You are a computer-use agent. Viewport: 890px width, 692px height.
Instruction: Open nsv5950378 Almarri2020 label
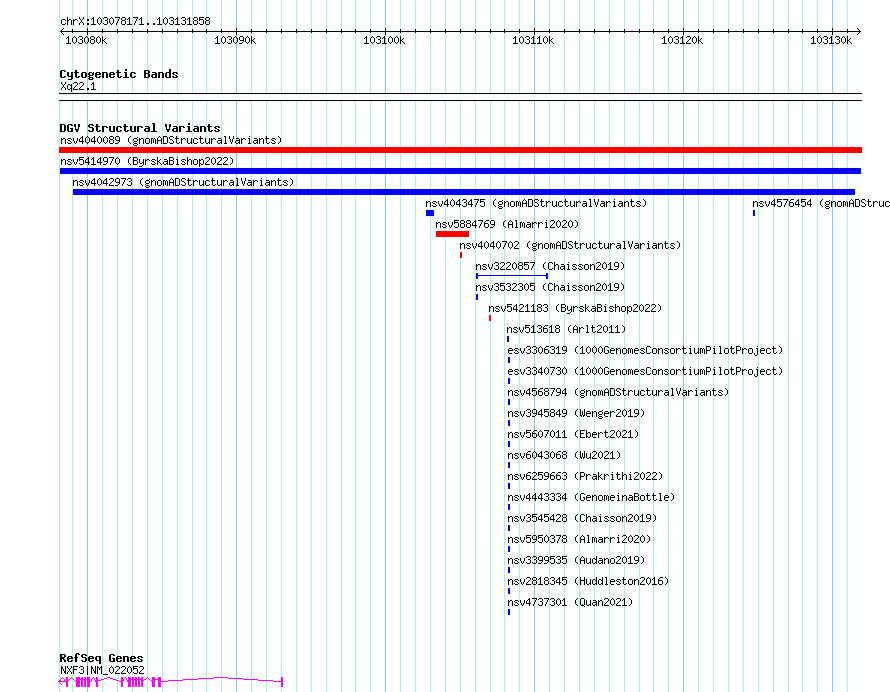point(579,539)
